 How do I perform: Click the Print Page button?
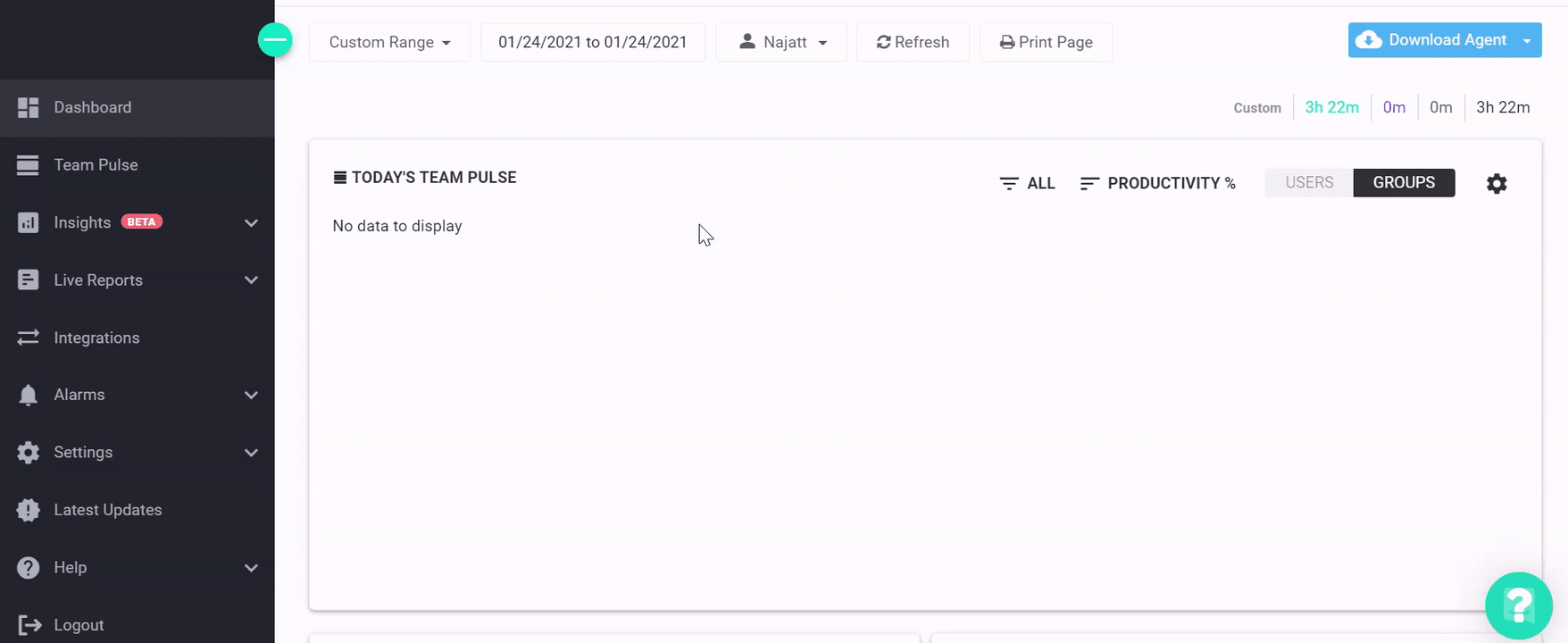point(1046,42)
